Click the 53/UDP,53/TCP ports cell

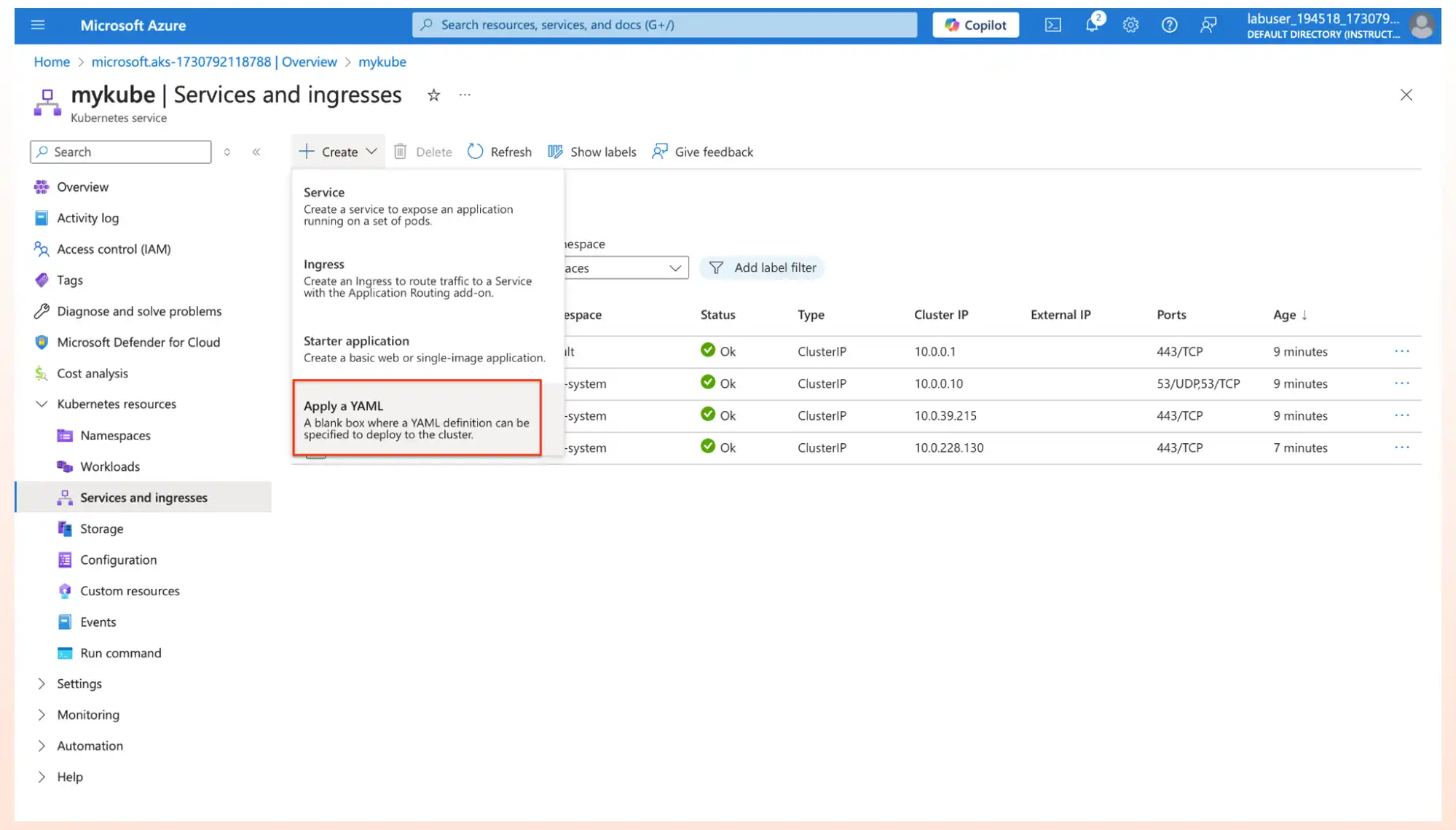[1198, 383]
